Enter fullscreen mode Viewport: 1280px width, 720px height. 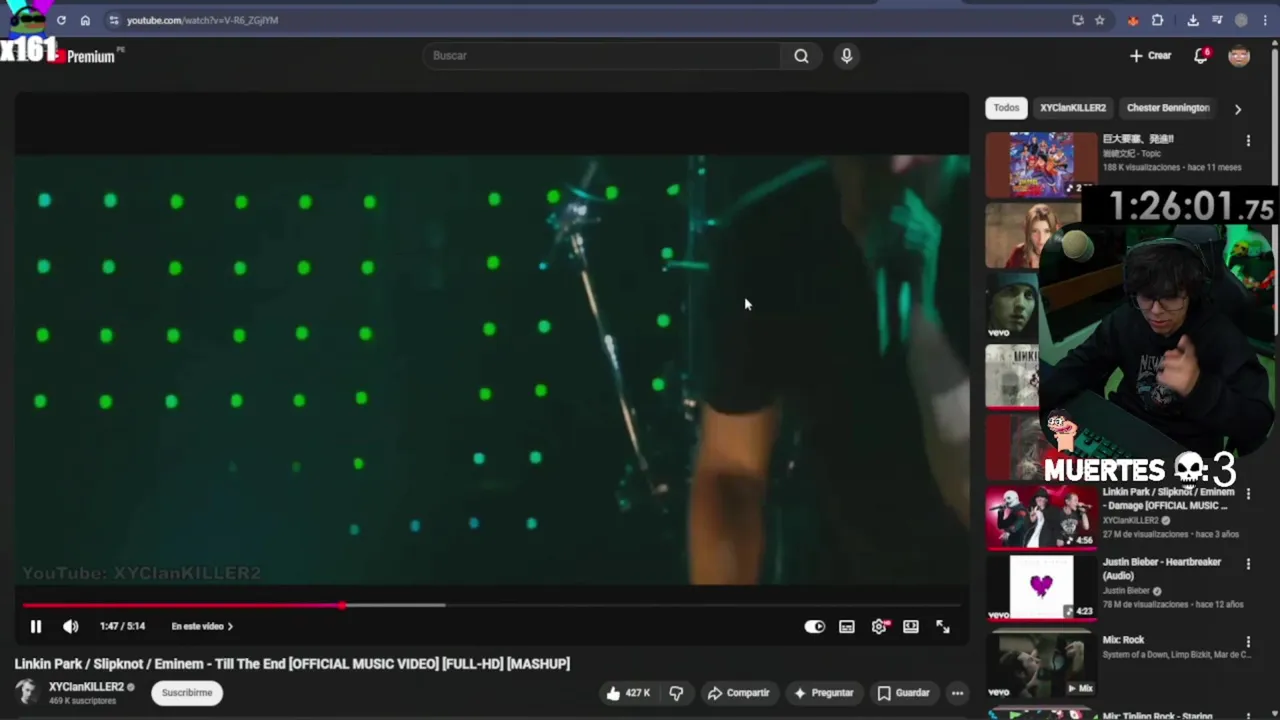pos(943,627)
